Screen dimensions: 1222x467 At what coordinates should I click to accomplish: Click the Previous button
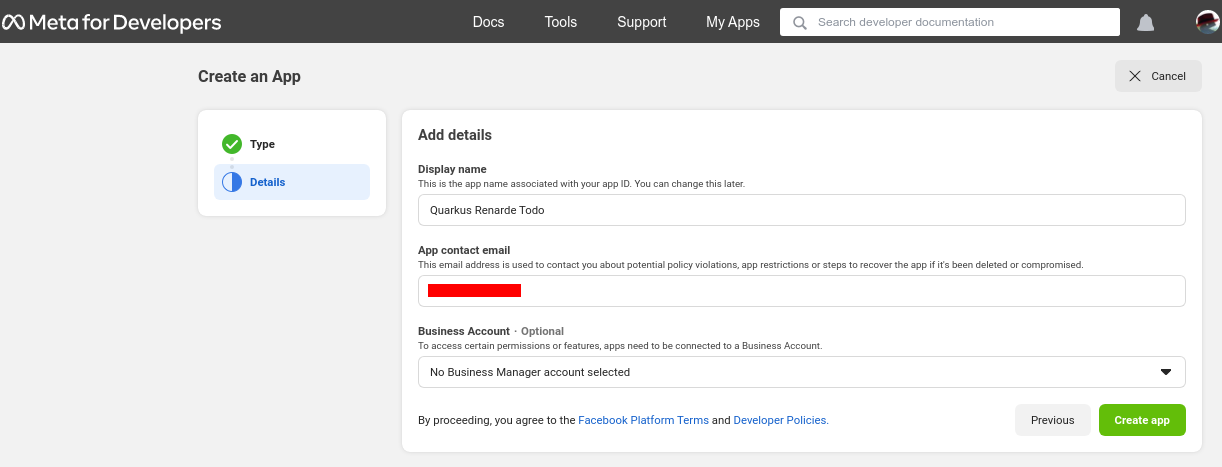click(1052, 420)
